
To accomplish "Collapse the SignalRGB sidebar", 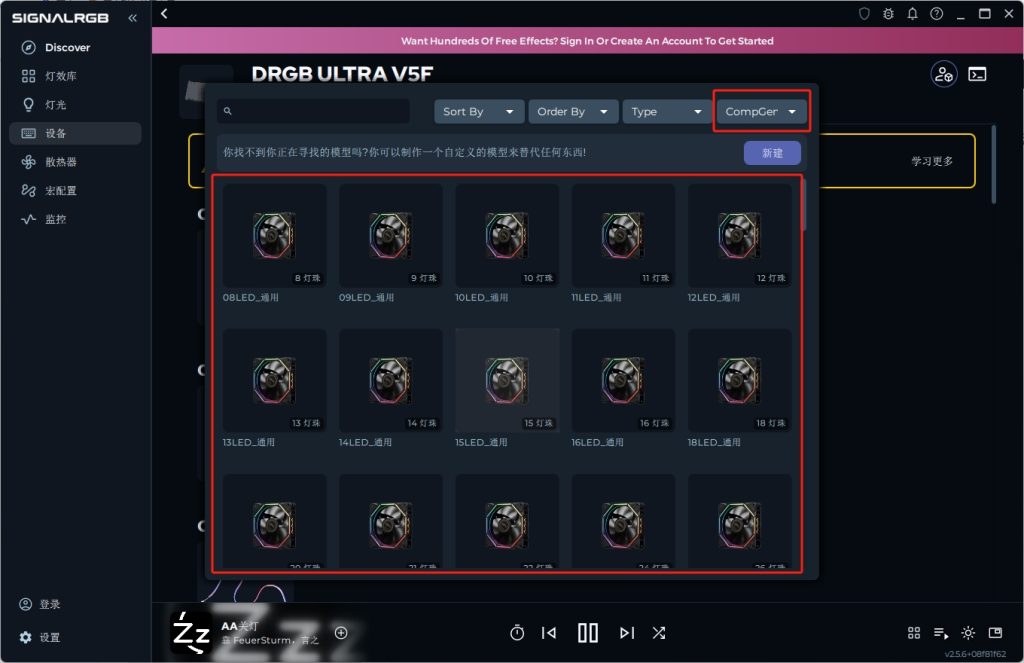I will (x=133, y=18).
